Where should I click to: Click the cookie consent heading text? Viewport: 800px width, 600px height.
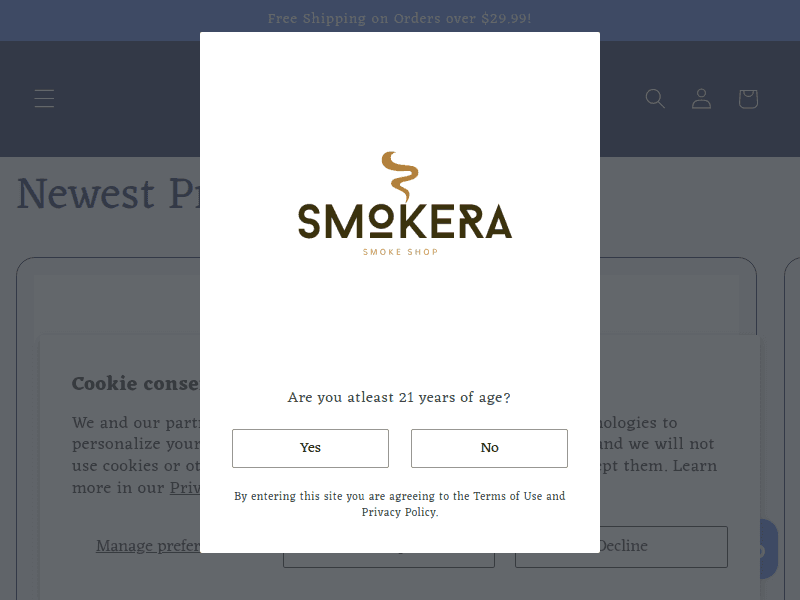[x=135, y=384]
